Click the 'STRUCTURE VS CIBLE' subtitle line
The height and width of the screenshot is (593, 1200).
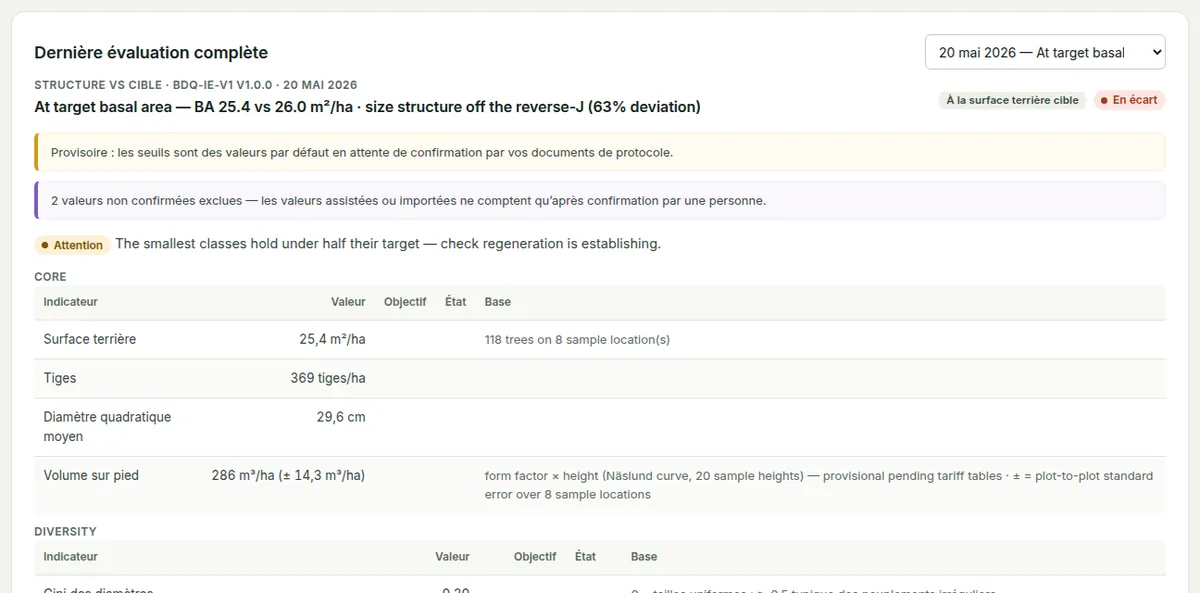pyautogui.click(x=196, y=85)
